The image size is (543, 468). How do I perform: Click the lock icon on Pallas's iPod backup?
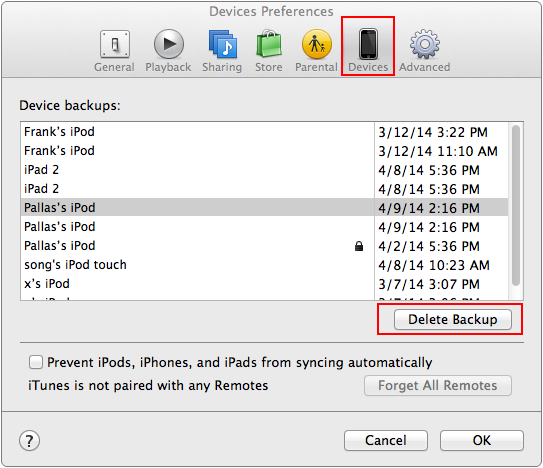point(359,246)
